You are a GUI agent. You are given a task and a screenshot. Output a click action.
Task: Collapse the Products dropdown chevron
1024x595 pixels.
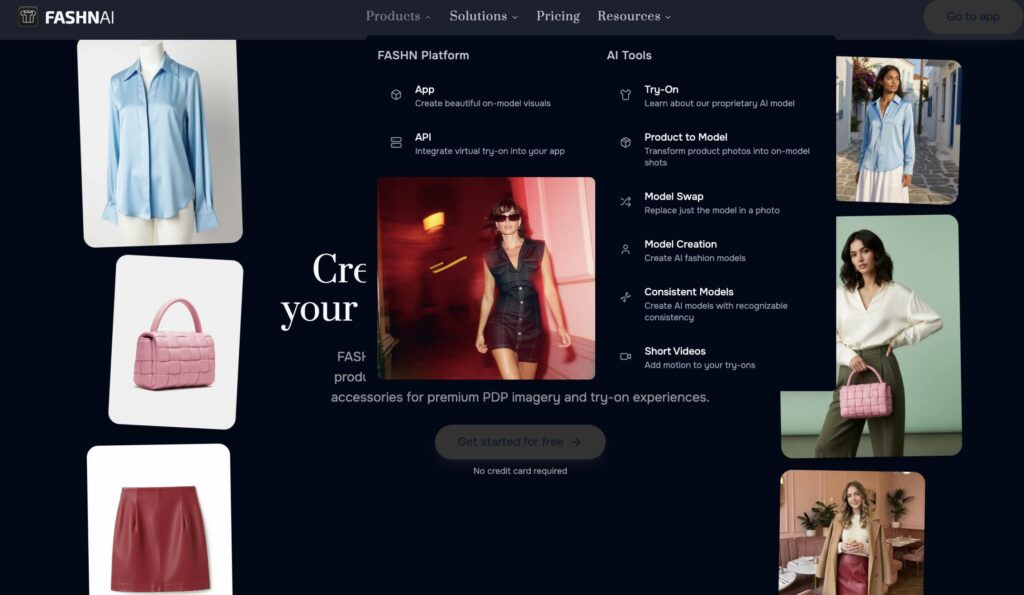click(x=428, y=18)
